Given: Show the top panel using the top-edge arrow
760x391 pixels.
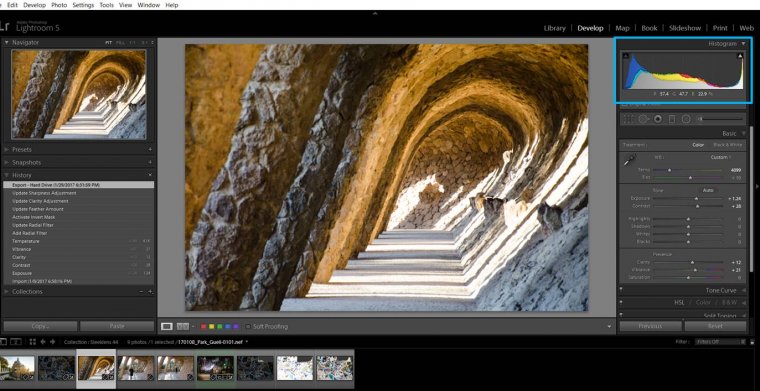Looking at the screenshot, I should click(x=375, y=14).
